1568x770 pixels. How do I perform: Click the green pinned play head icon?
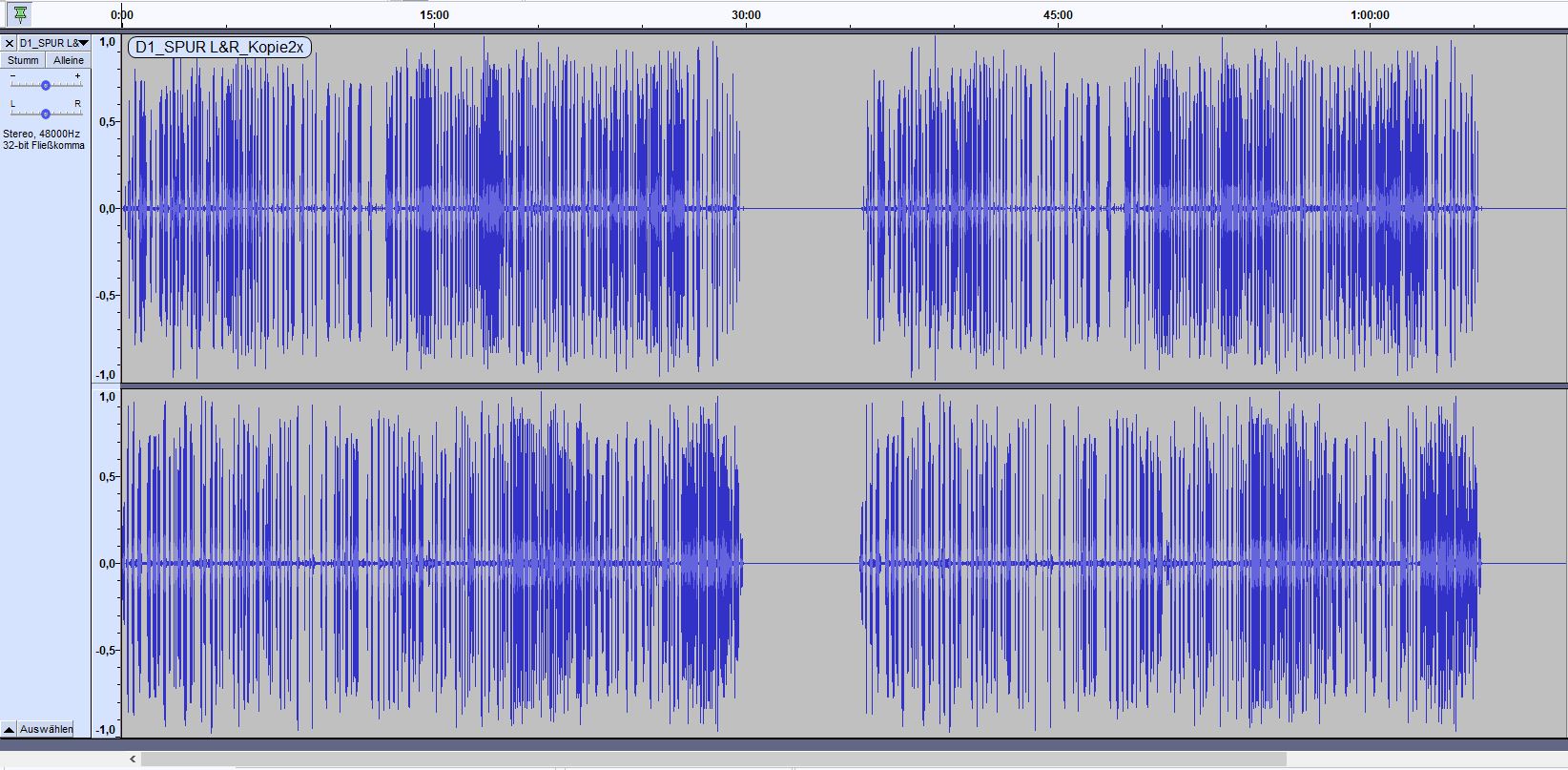click(x=20, y=14)
